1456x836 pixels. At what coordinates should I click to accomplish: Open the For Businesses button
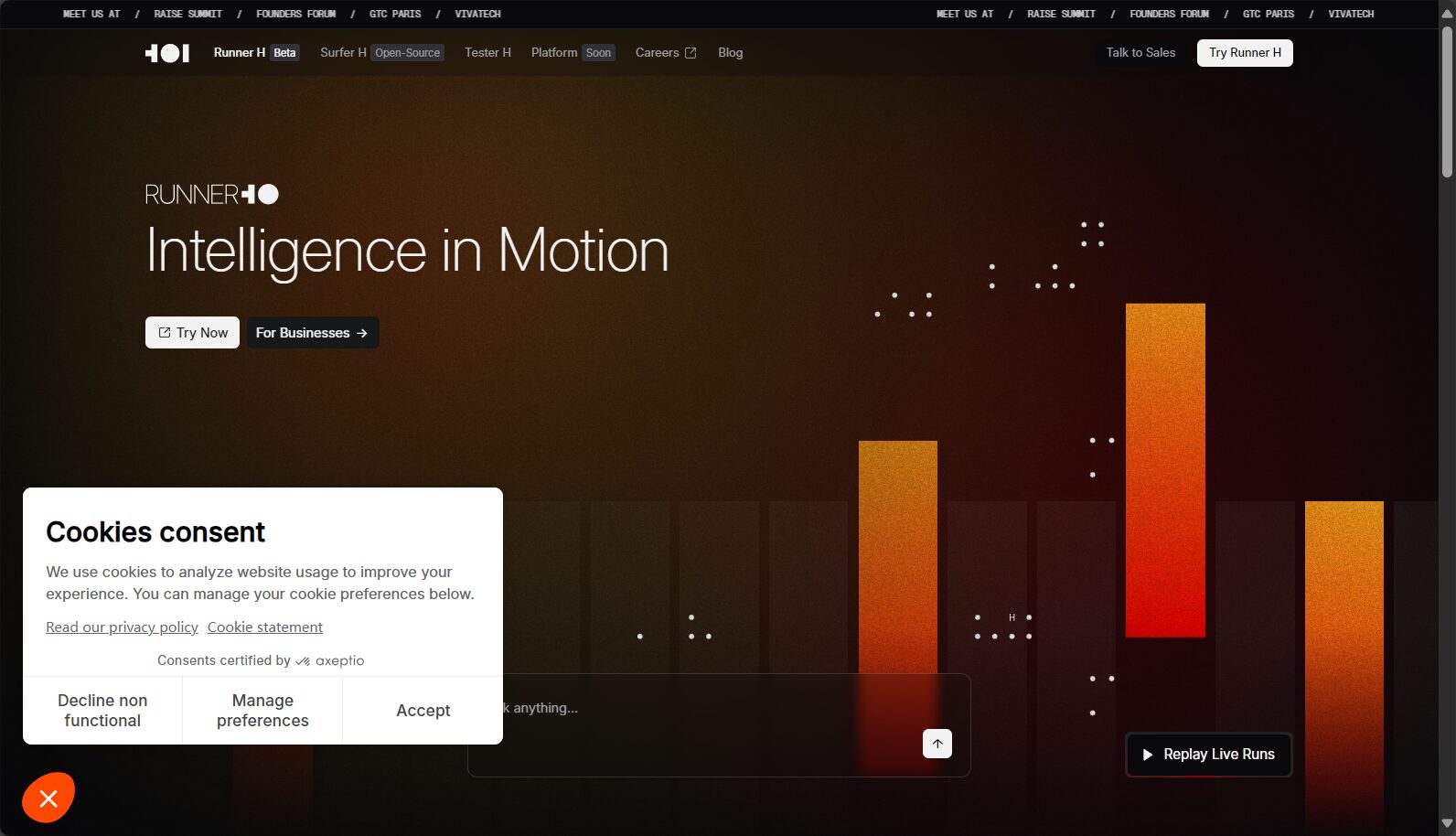312,333
